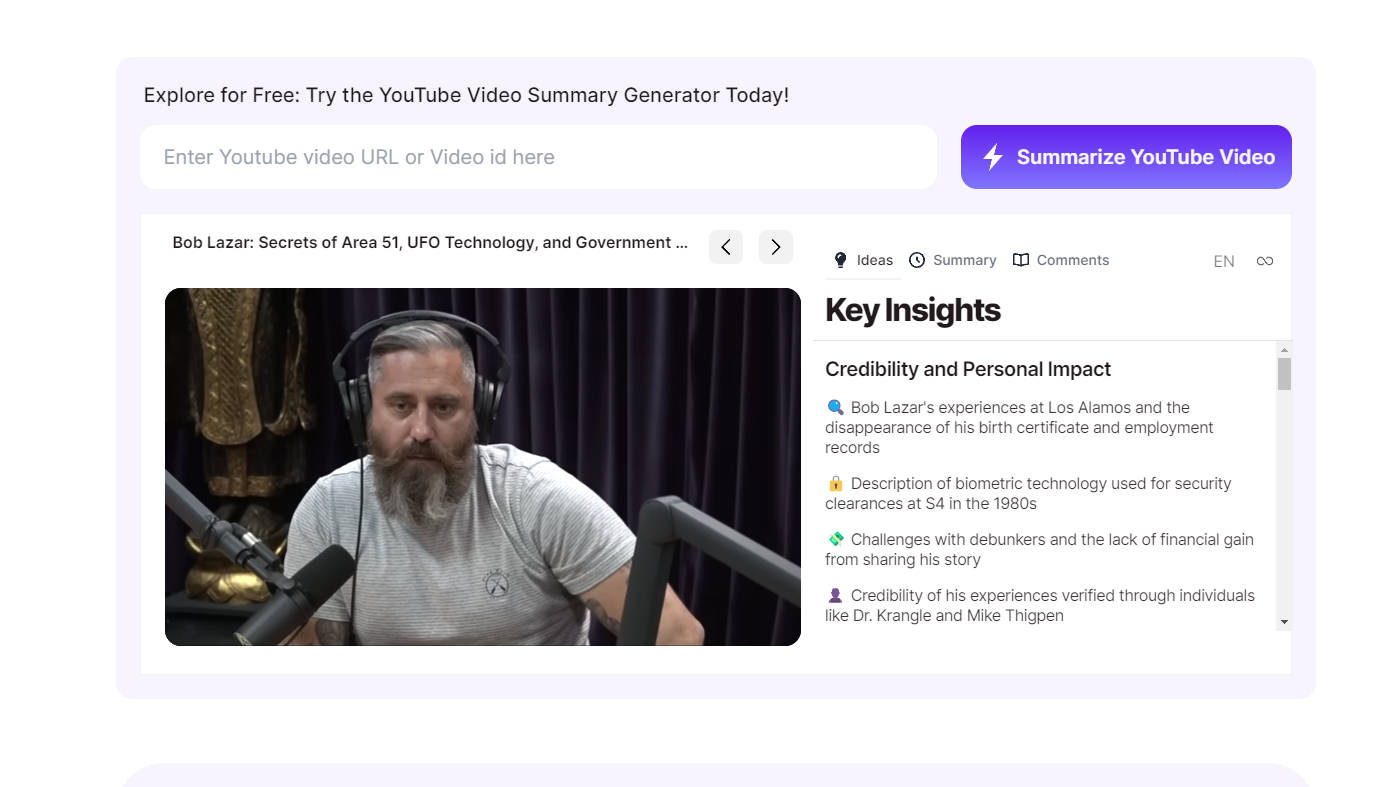The height and width of the screenshot is (787, 1394).
Task: Click the clock icon beside Summary
Action: point(917,260)
